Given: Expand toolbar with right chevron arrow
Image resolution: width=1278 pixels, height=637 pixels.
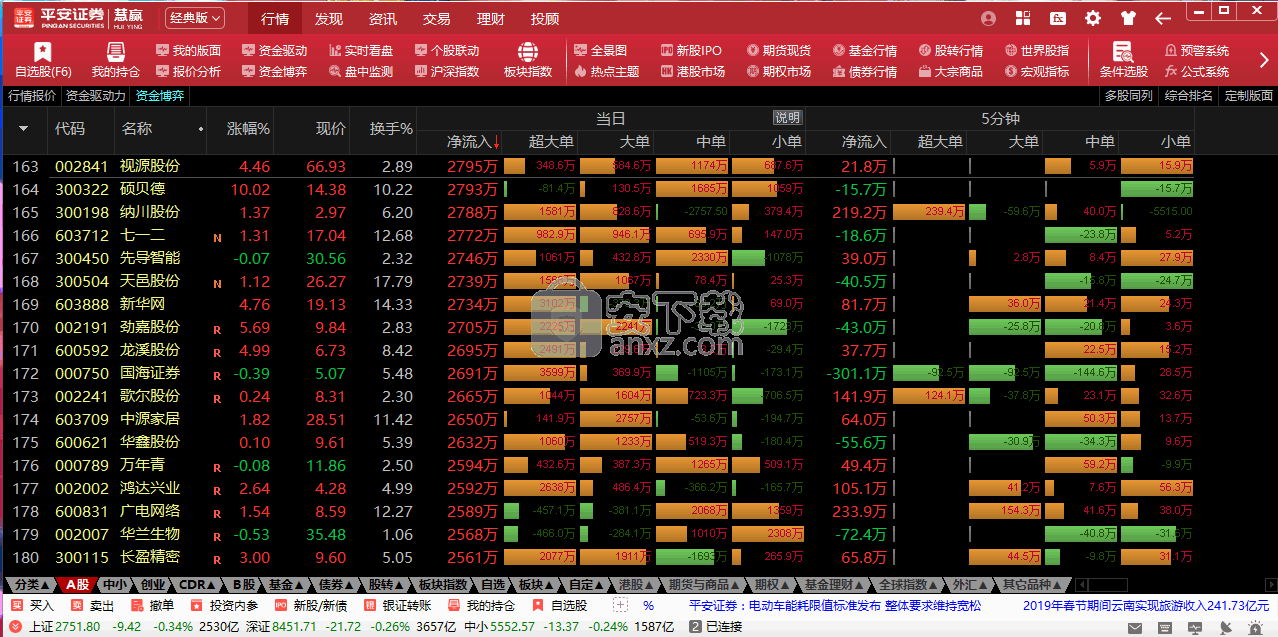Looking at the screenshot, I should click(1264, 60).
